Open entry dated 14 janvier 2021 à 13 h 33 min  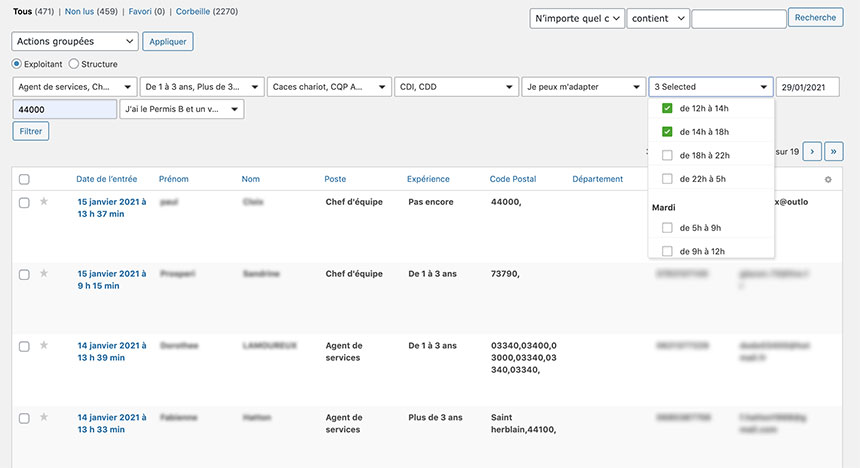click(112, 424)
